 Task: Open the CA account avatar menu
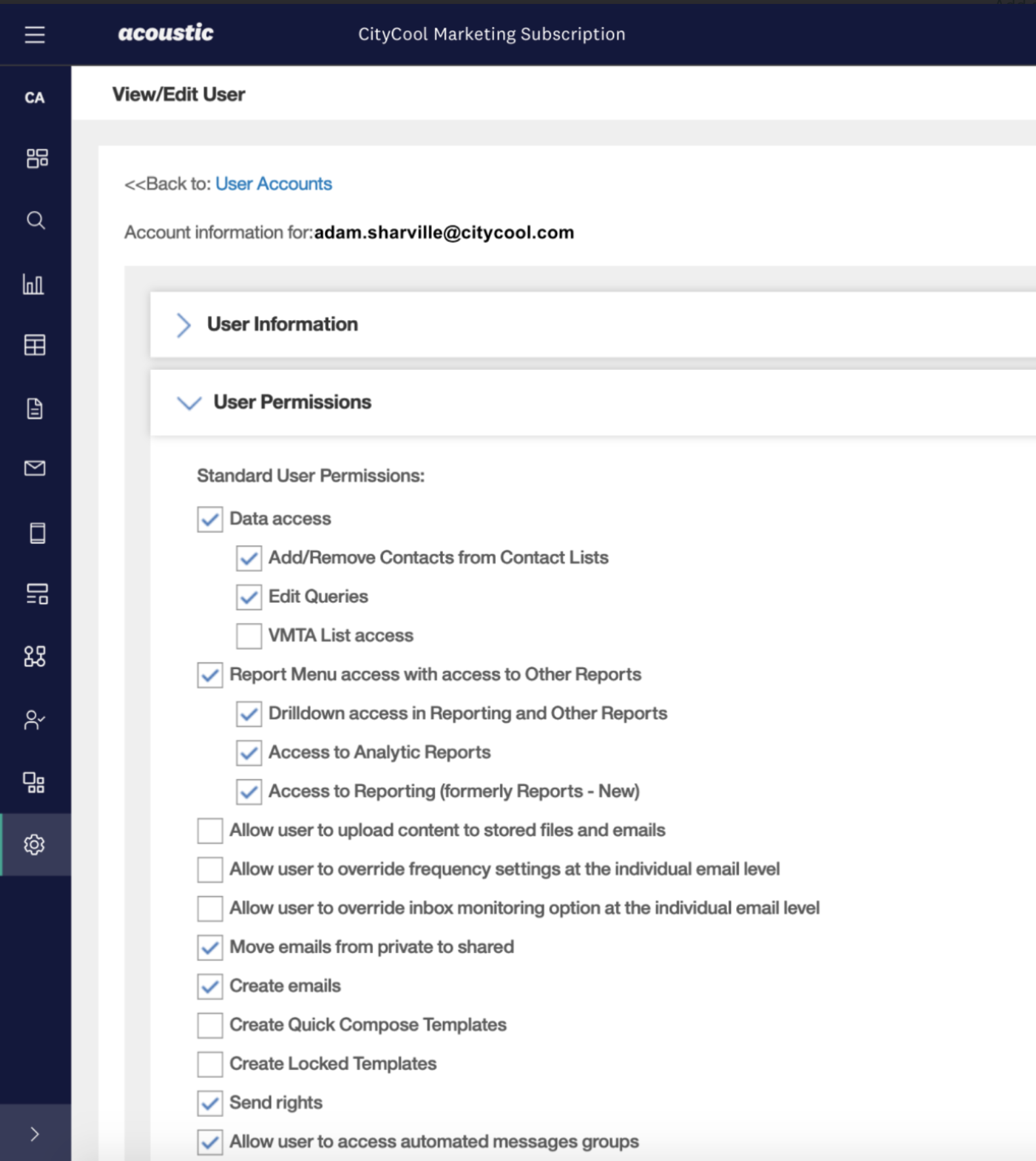pos(35,98)
